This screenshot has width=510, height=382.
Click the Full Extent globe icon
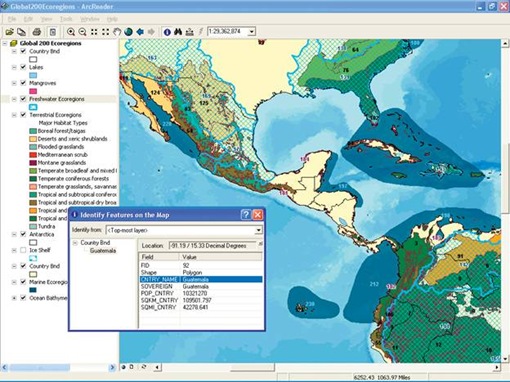128,32
